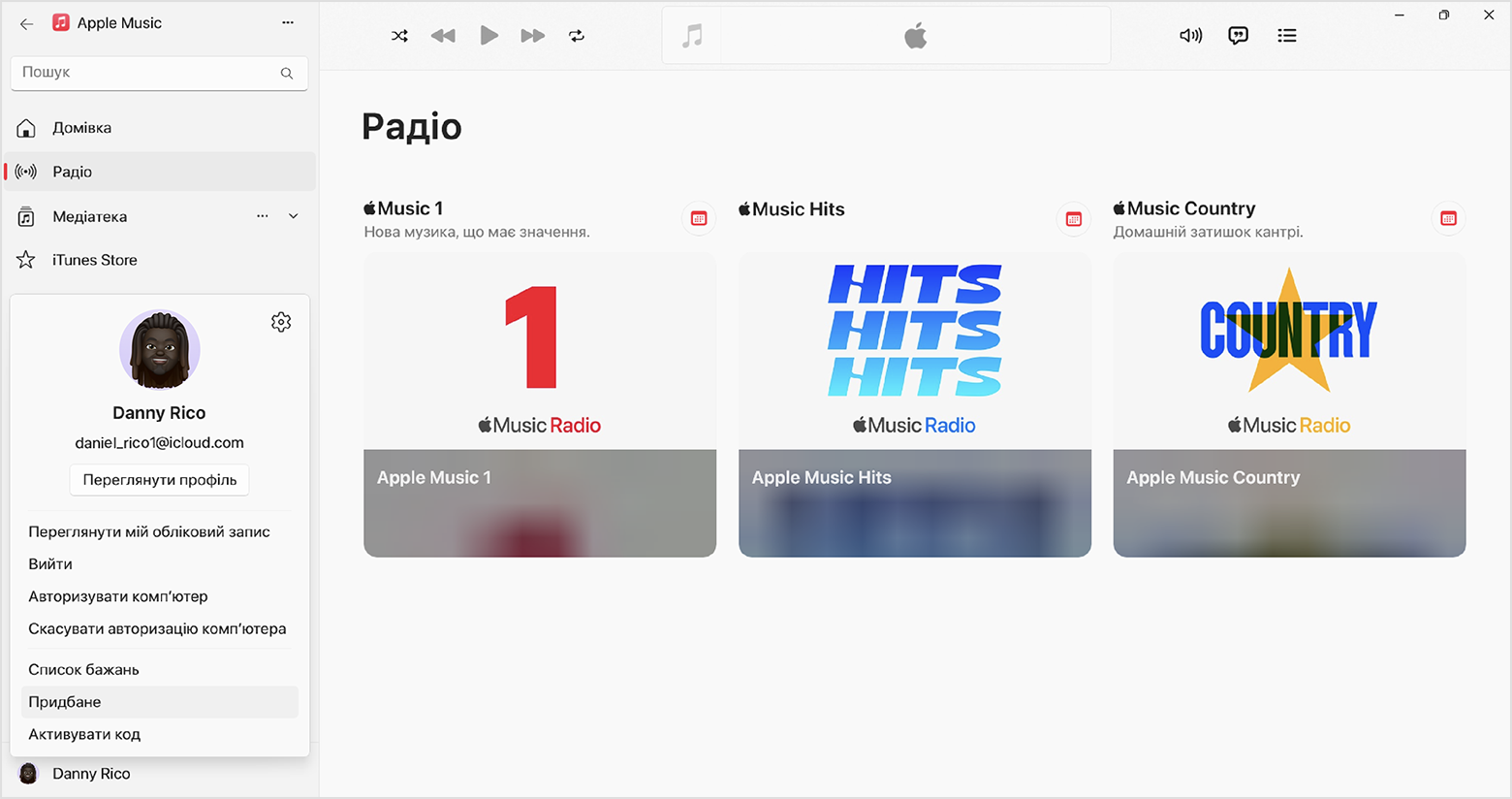Click the Переглянути профіль button
Viewport: 1512px width, 799px height.
point(160,480)
